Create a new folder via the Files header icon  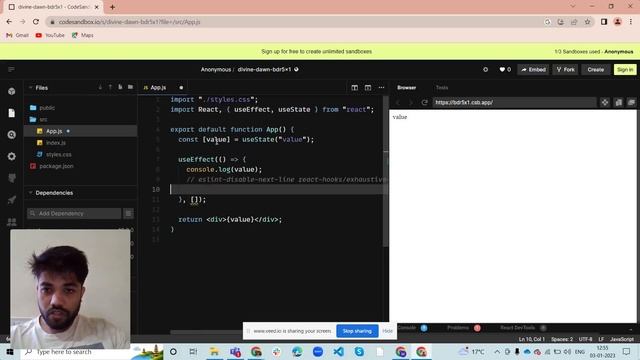[x=130, y=87]
